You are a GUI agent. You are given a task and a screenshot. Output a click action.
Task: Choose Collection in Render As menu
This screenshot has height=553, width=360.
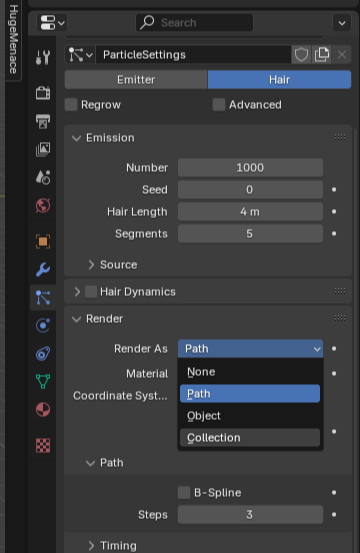250,438
